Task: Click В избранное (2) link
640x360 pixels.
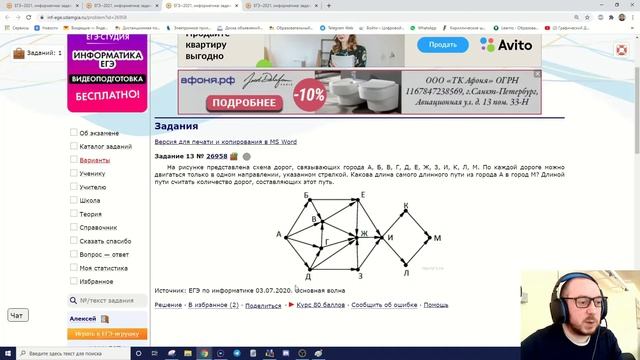Action: pos(213,305)
